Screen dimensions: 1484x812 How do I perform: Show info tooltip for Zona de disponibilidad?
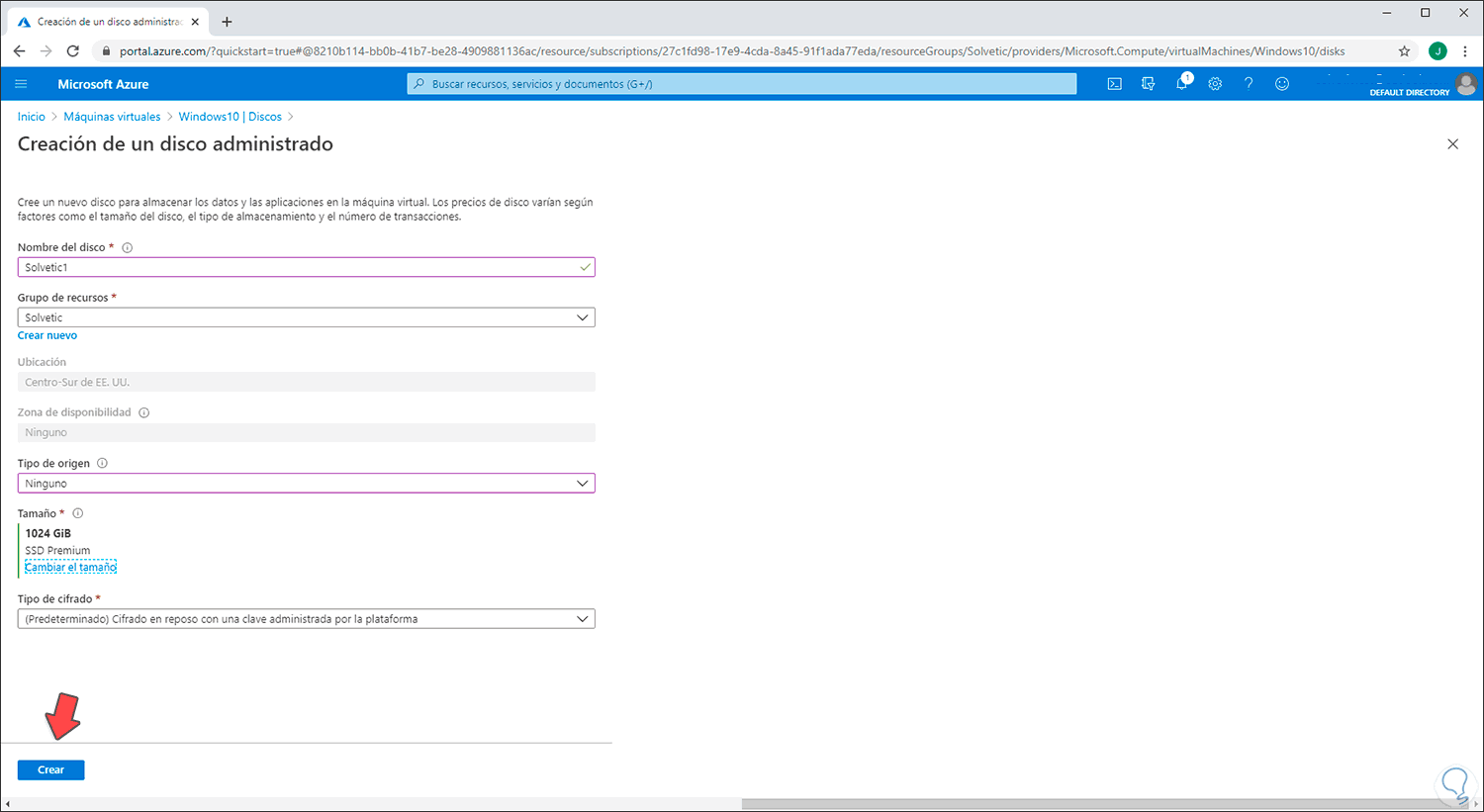144,413
